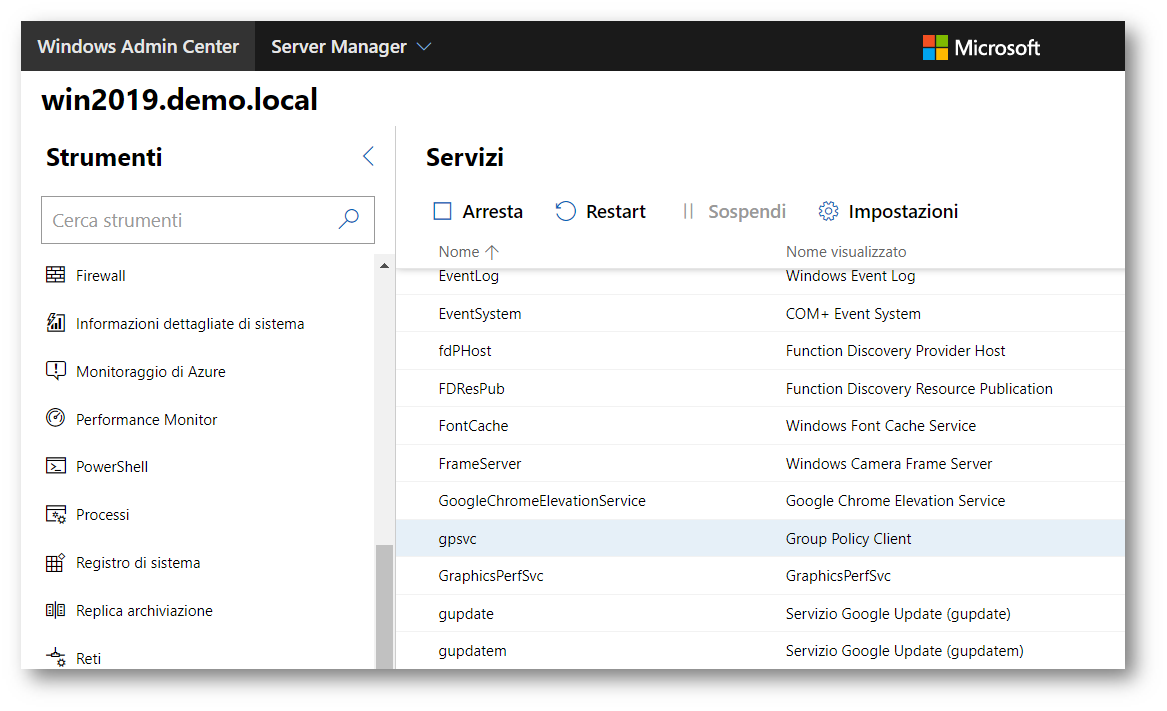Click the search magnifier in Cerca strumenti
The height and width of the screenshot is (711, 1167).
(349, 219)
